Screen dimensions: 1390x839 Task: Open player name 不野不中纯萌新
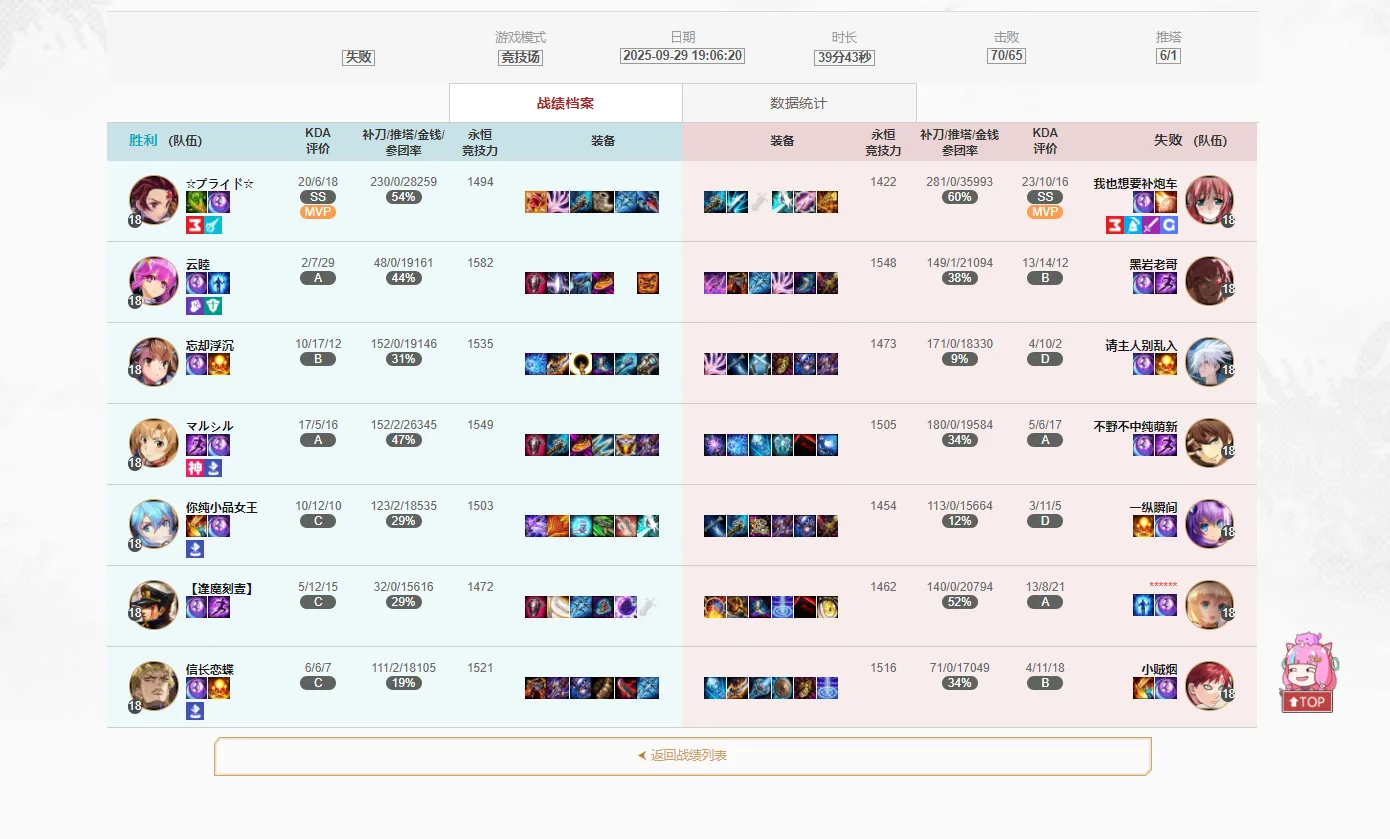(1135, 426)
